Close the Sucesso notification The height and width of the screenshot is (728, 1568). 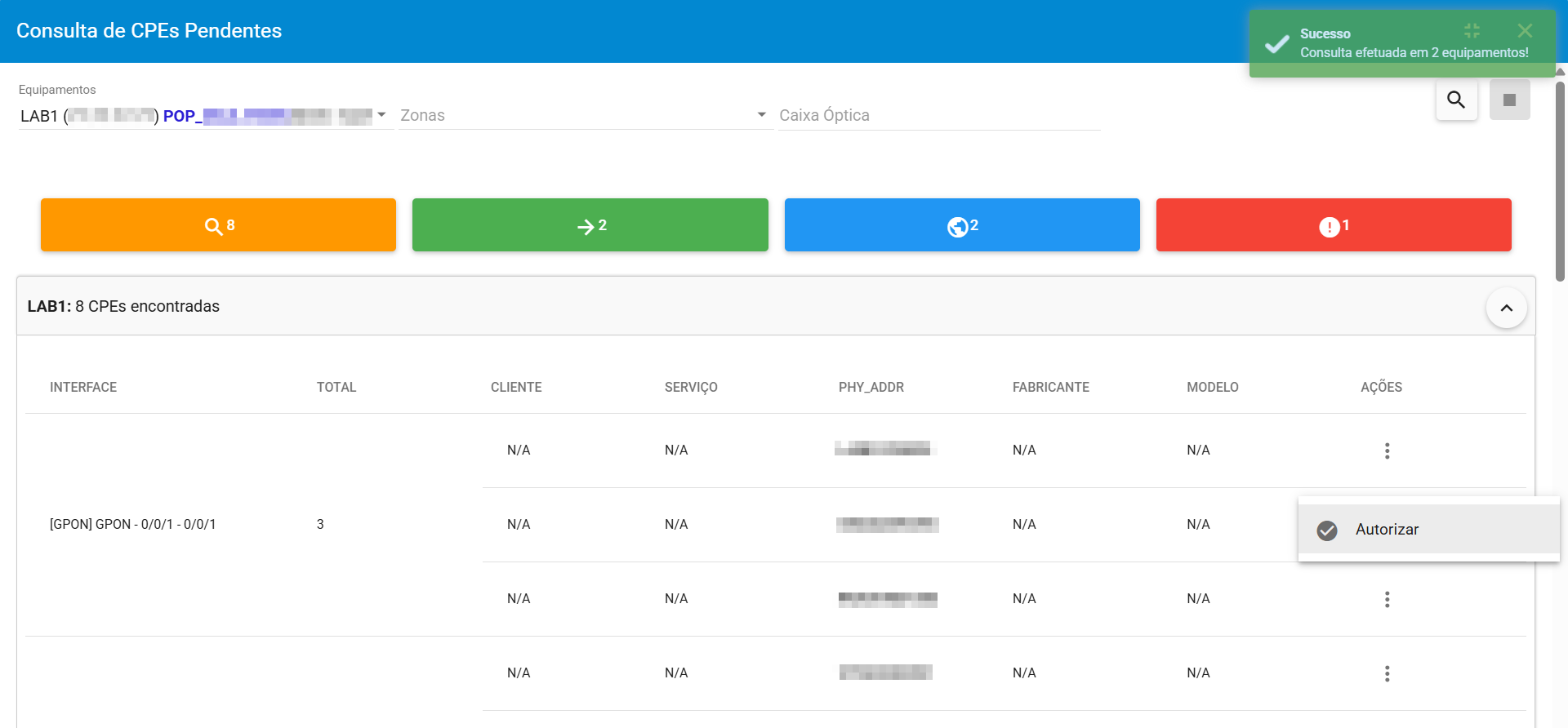1525,31
